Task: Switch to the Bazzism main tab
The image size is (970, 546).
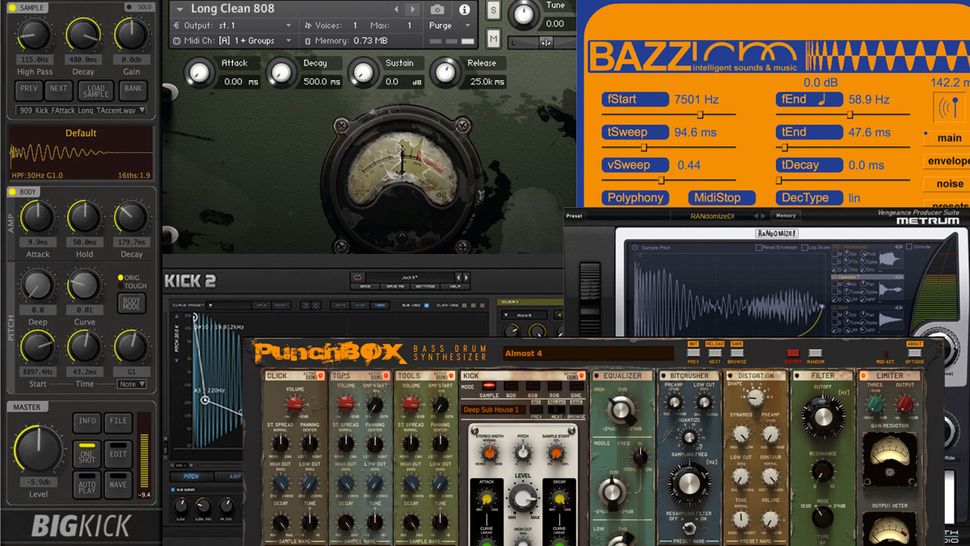Action: [948, 138]
